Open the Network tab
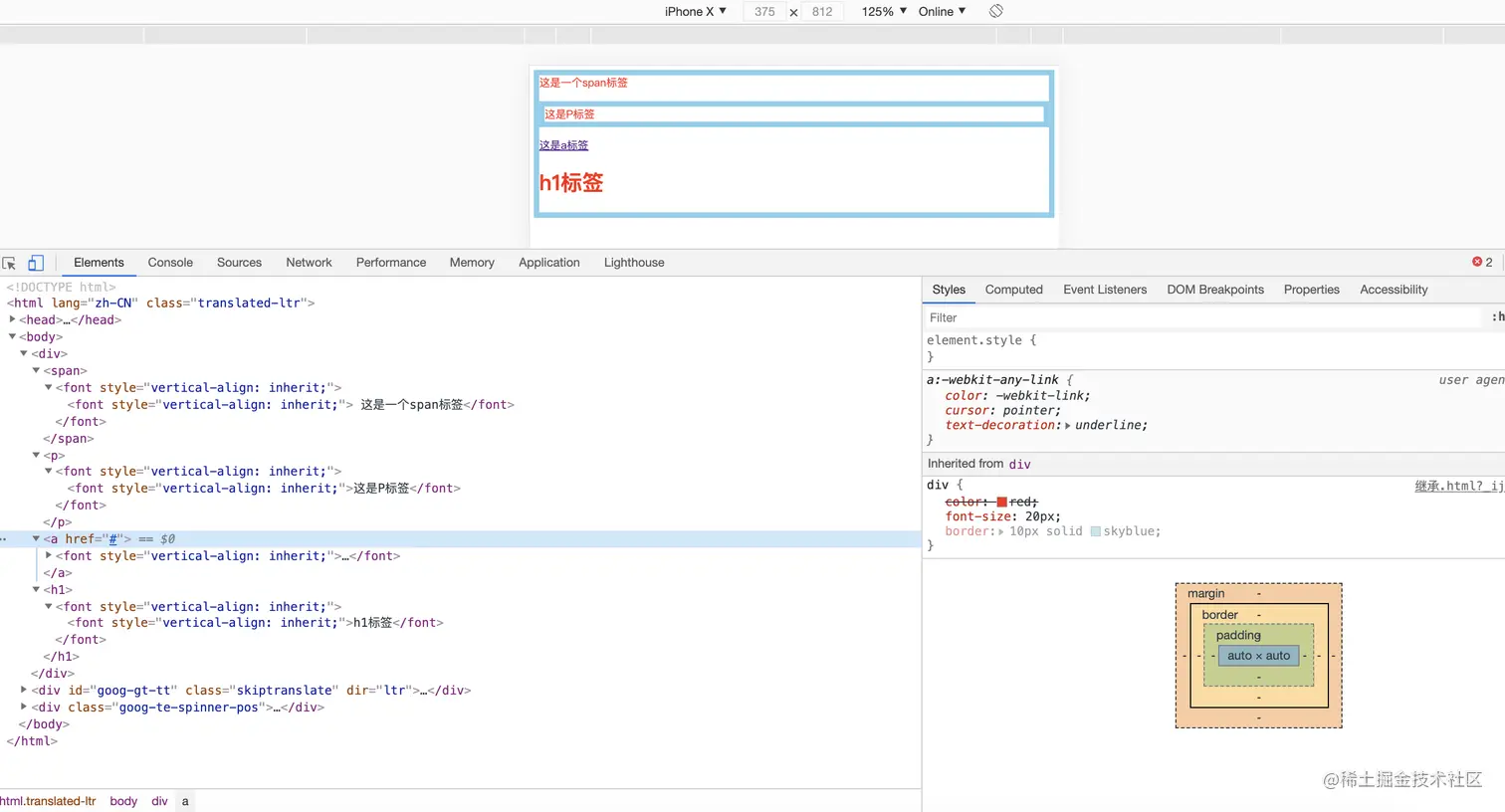 (309, 263)
